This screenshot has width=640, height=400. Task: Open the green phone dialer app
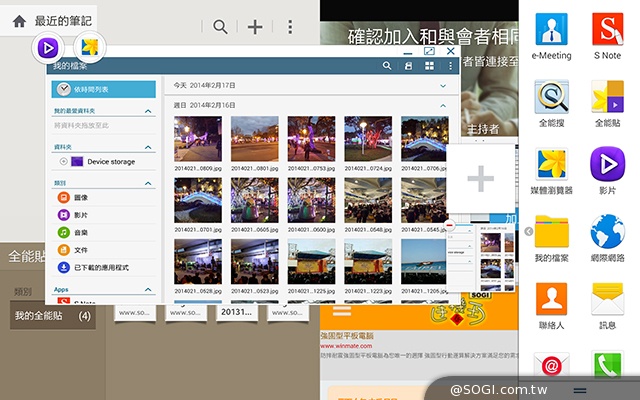(x=608, y=364)
